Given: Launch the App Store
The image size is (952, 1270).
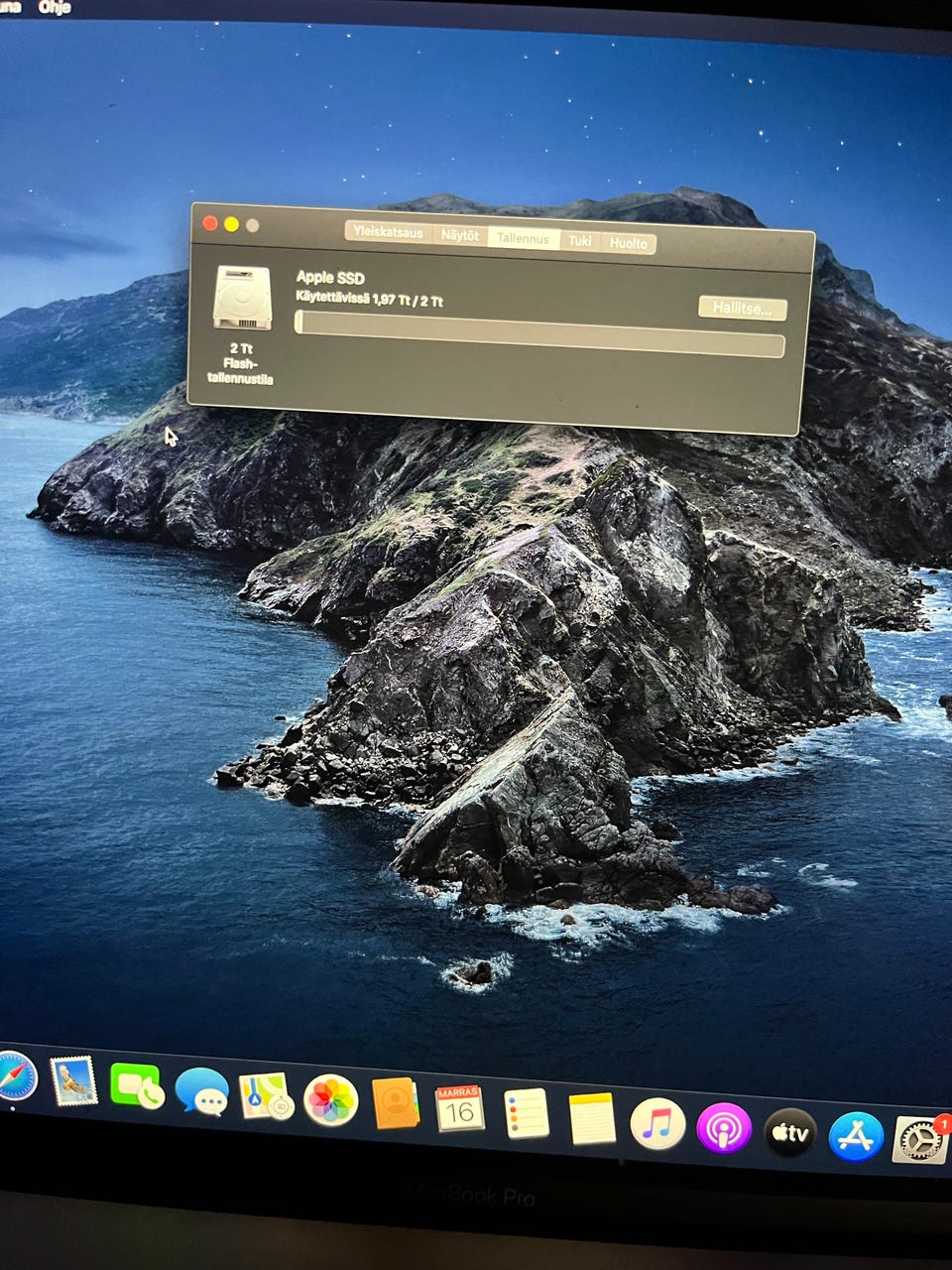Looking at the screenshot, I should 856,1137.
